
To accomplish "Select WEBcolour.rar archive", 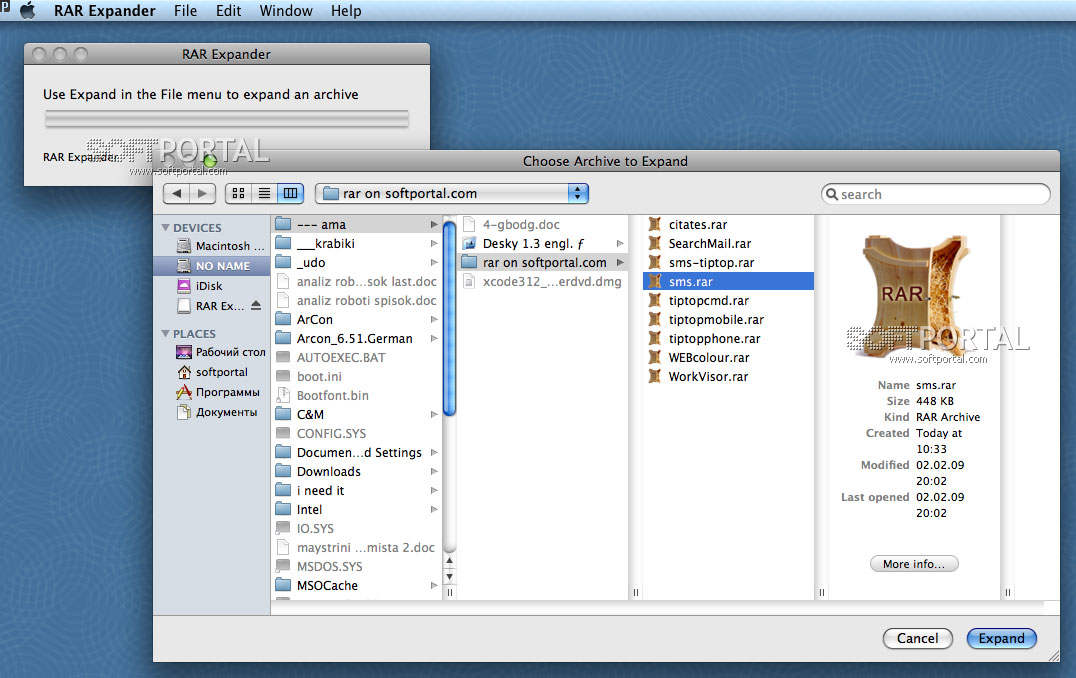I will point(728,358).
